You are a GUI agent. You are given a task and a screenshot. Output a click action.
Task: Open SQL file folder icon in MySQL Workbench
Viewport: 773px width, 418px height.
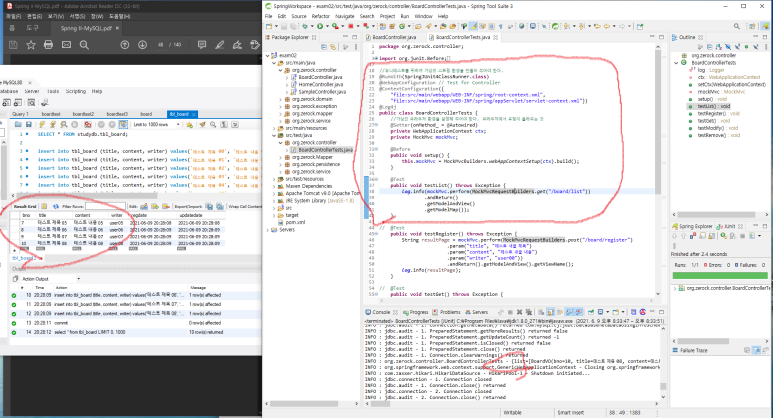tap(18, 124)
